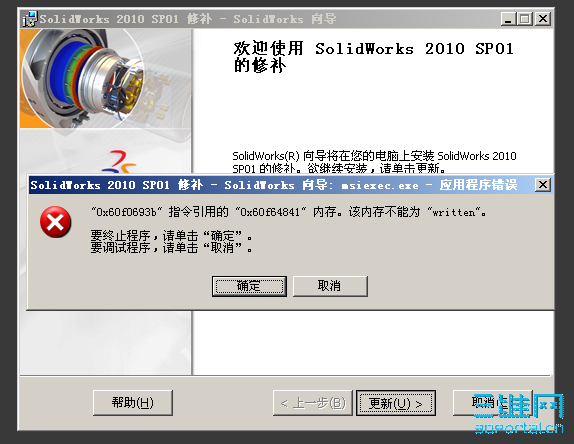Click the 3dportal.cn watermark link

click(x=519, y=428)
